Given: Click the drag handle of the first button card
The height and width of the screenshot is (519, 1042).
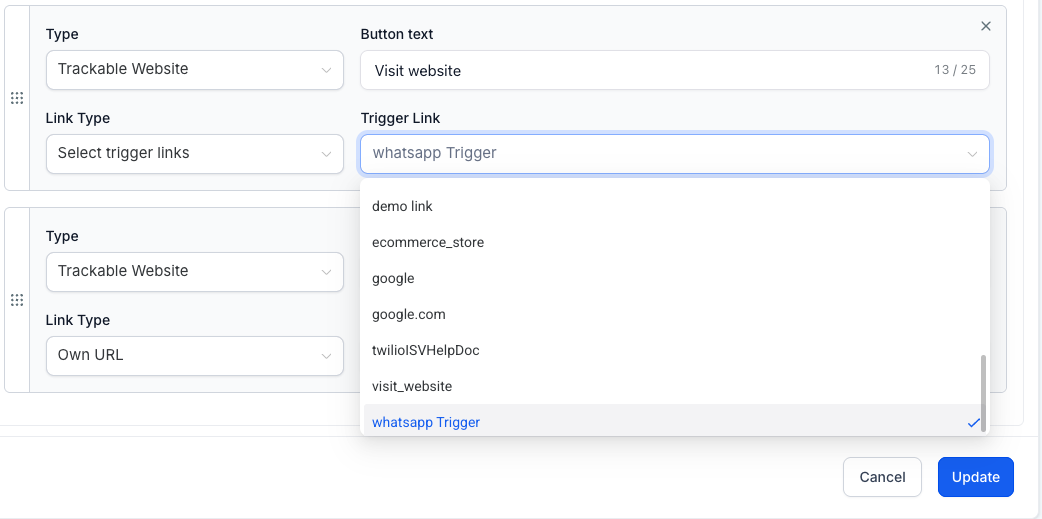Looking at the screenshot, I should [17, 98].
